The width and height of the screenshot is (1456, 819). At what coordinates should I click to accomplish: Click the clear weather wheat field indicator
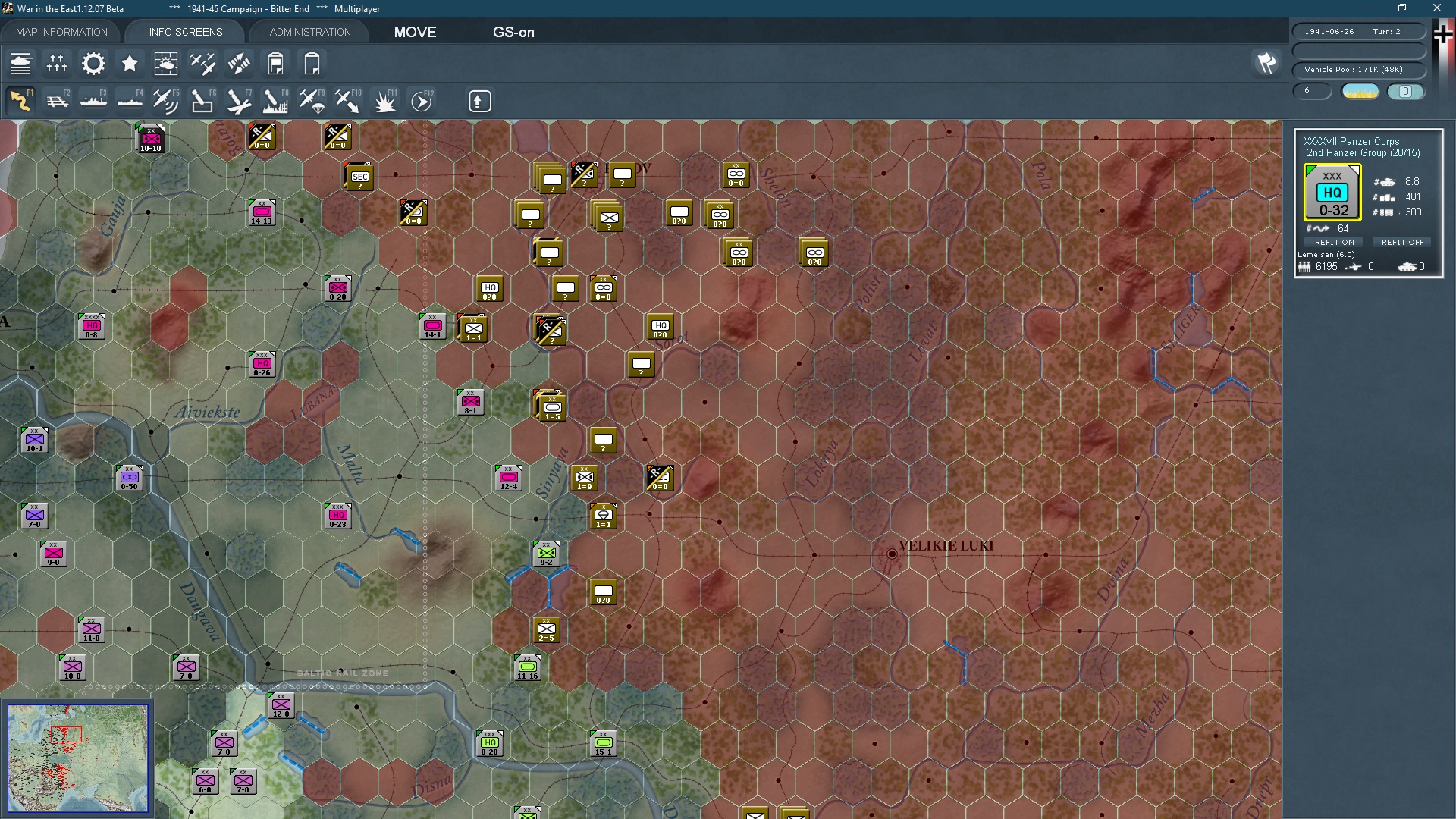[1360, 92]
